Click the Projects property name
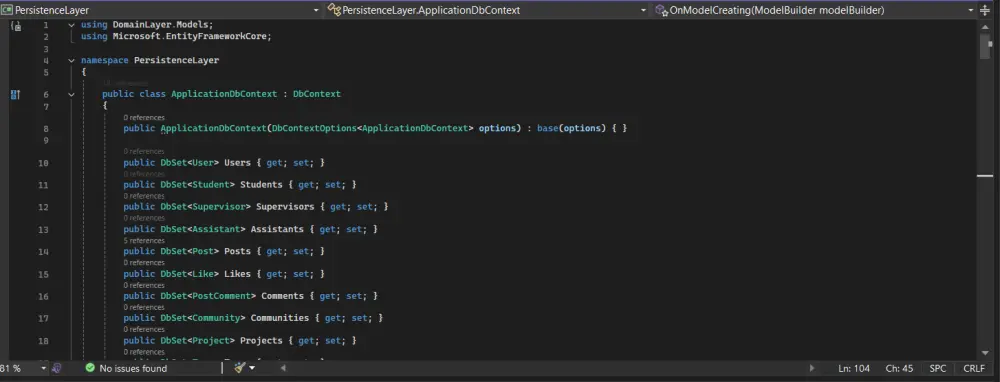This screenshot has height=382, width=1000. (x=261, y=341)
